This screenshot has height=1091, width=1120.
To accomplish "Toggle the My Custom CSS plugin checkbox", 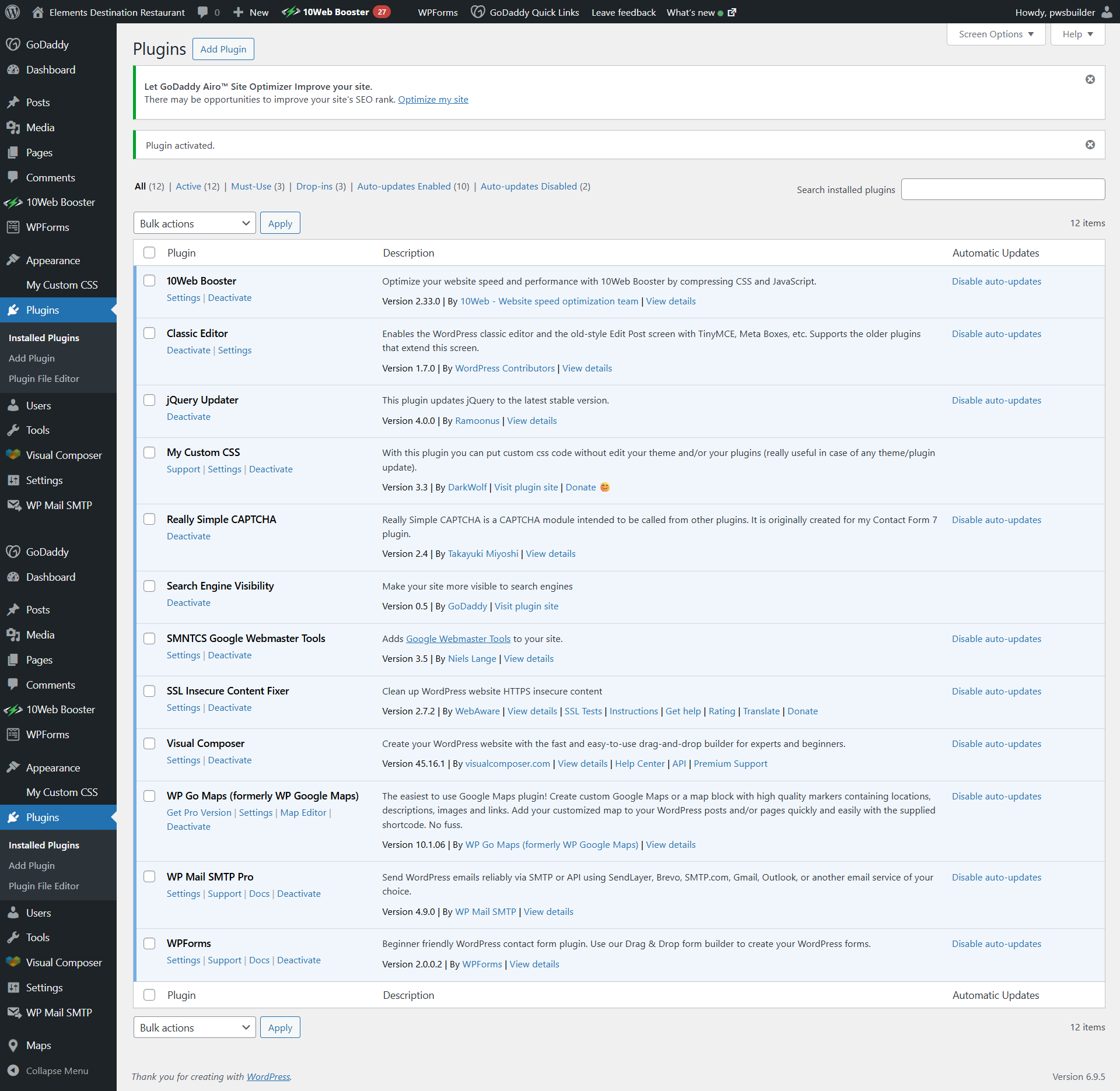I will tap(150, 452).
